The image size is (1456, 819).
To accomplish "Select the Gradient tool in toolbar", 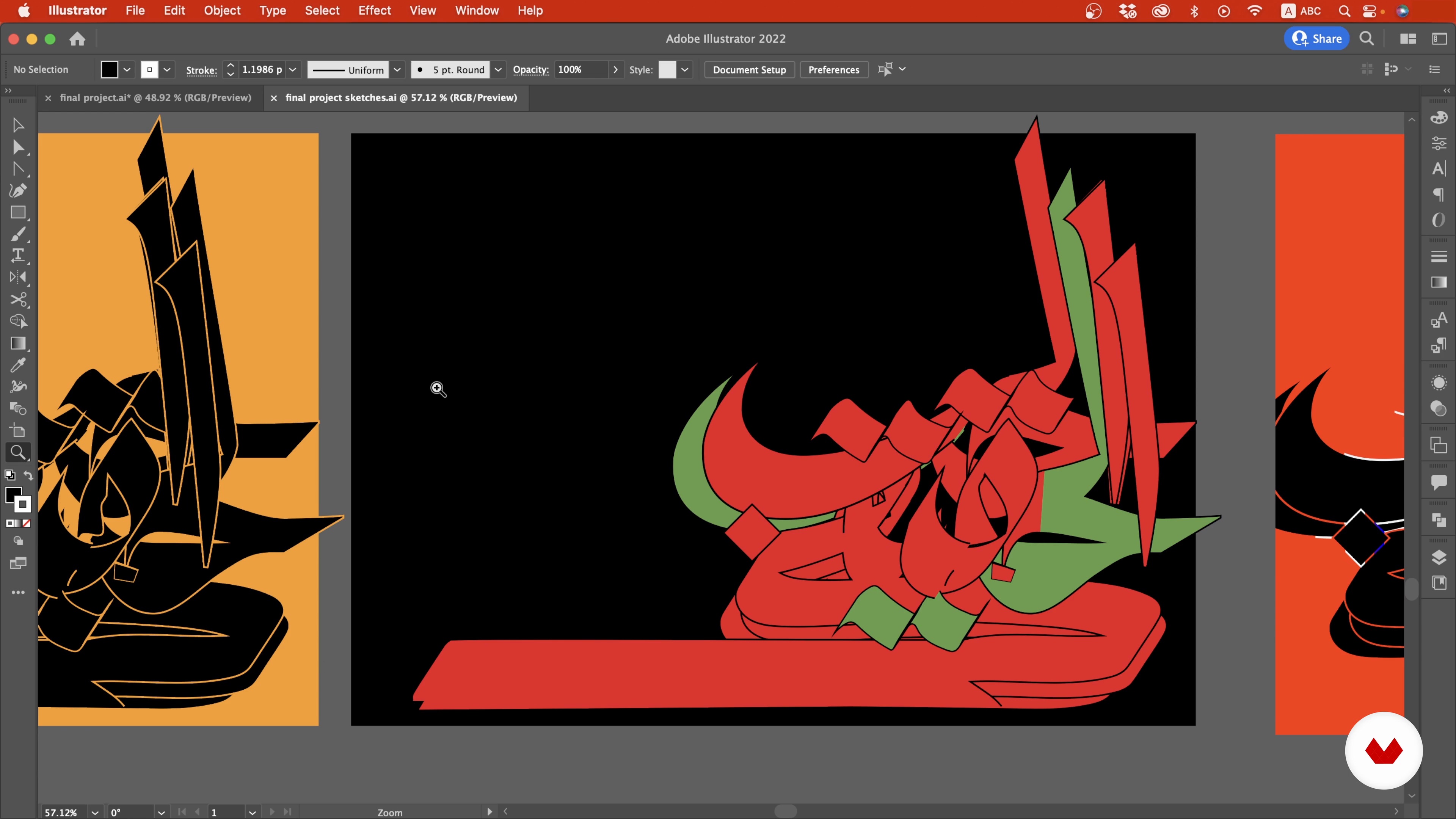I will click(17, 343).
